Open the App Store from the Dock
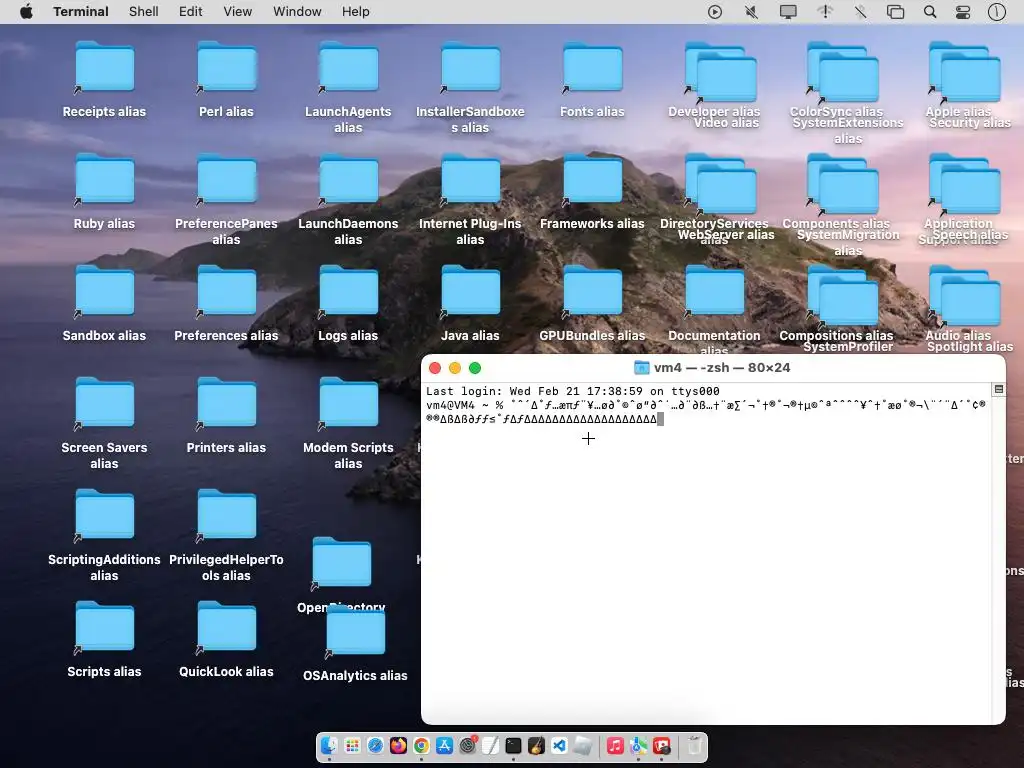This screenshot has width=1024, height=768. [444, 745]
